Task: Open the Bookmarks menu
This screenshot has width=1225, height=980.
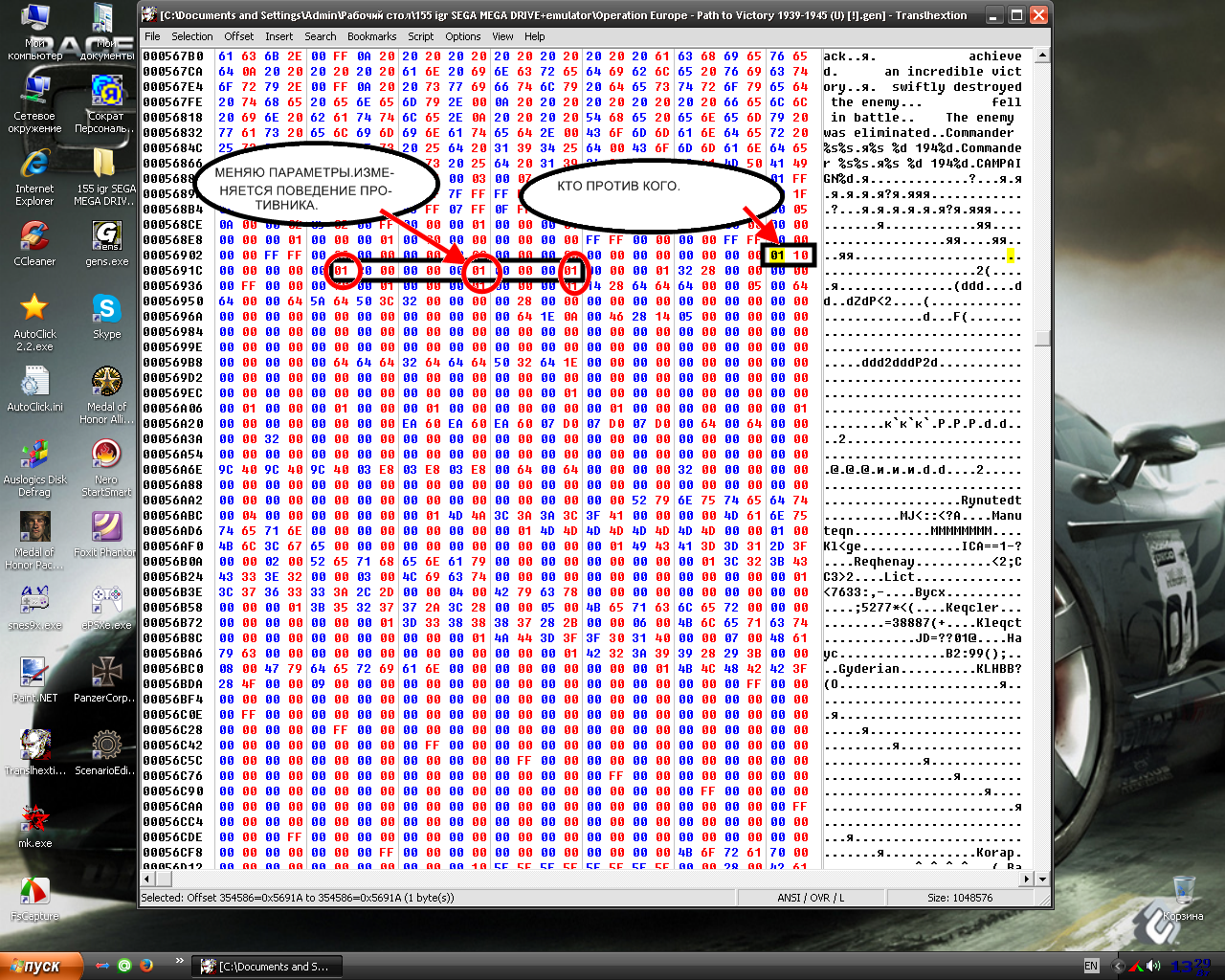Action: 372,36
